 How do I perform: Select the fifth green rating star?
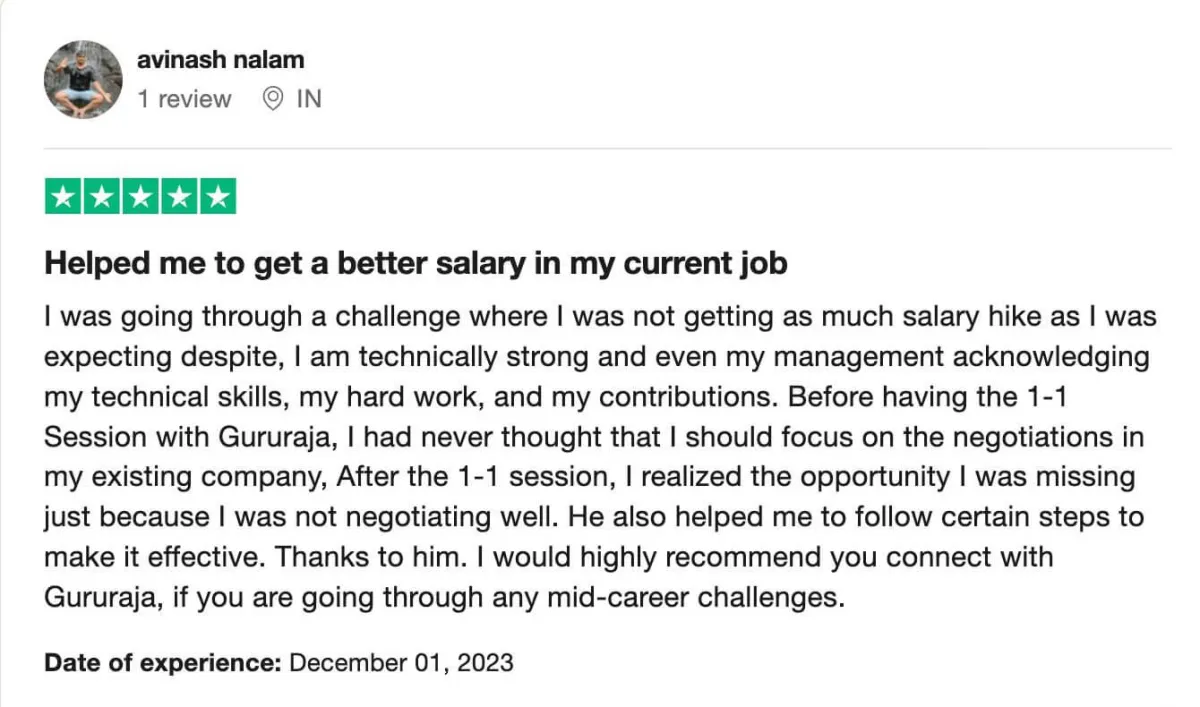point(217,196)
